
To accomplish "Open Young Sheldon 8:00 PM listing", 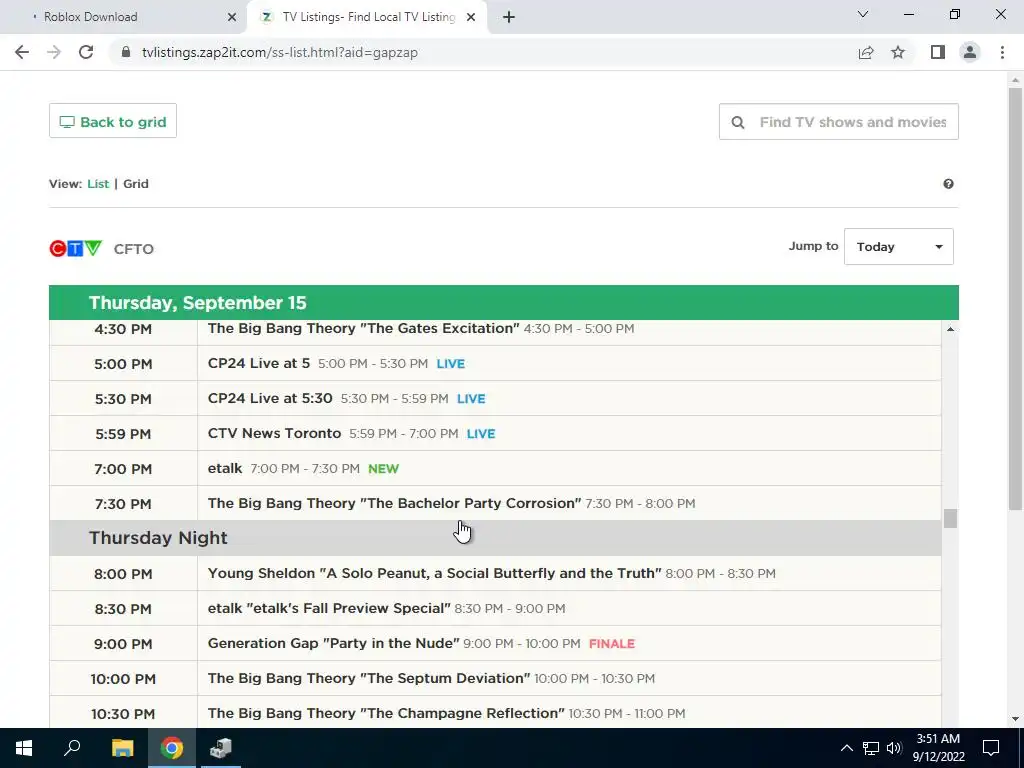I will click(x=434, y=573).
